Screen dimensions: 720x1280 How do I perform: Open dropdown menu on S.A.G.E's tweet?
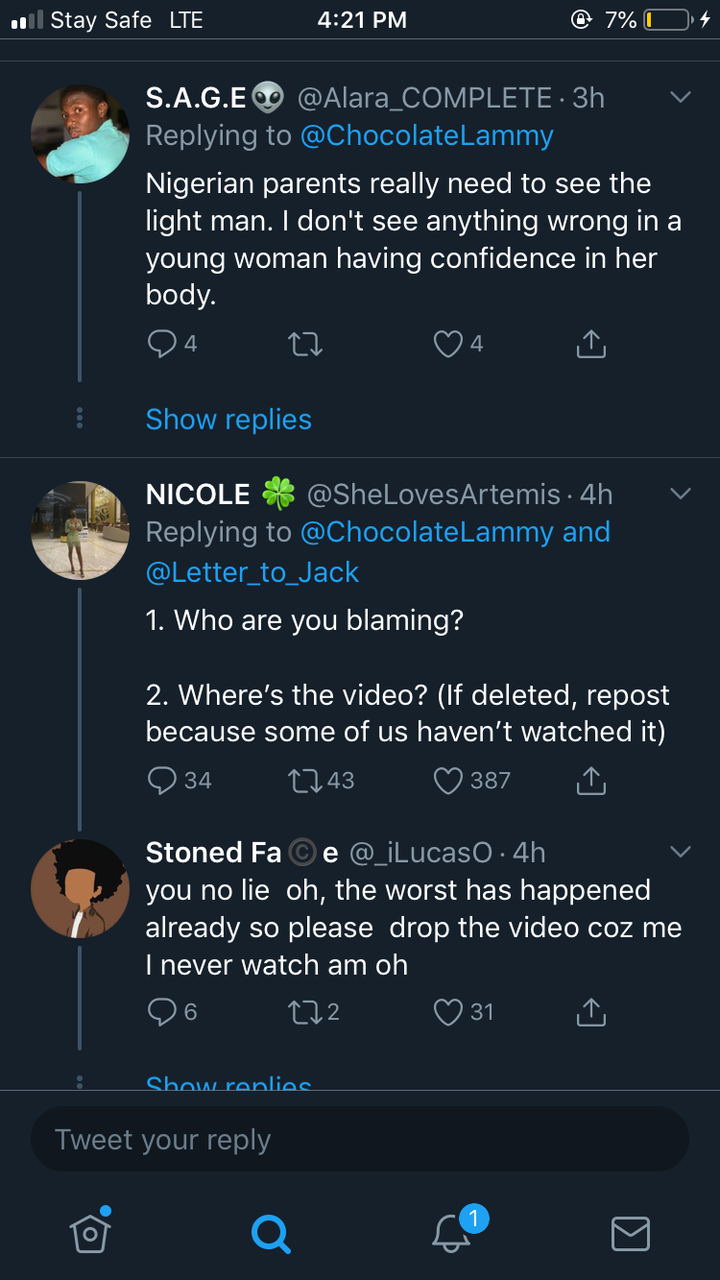pyautogui.click(x=680, y=98)
